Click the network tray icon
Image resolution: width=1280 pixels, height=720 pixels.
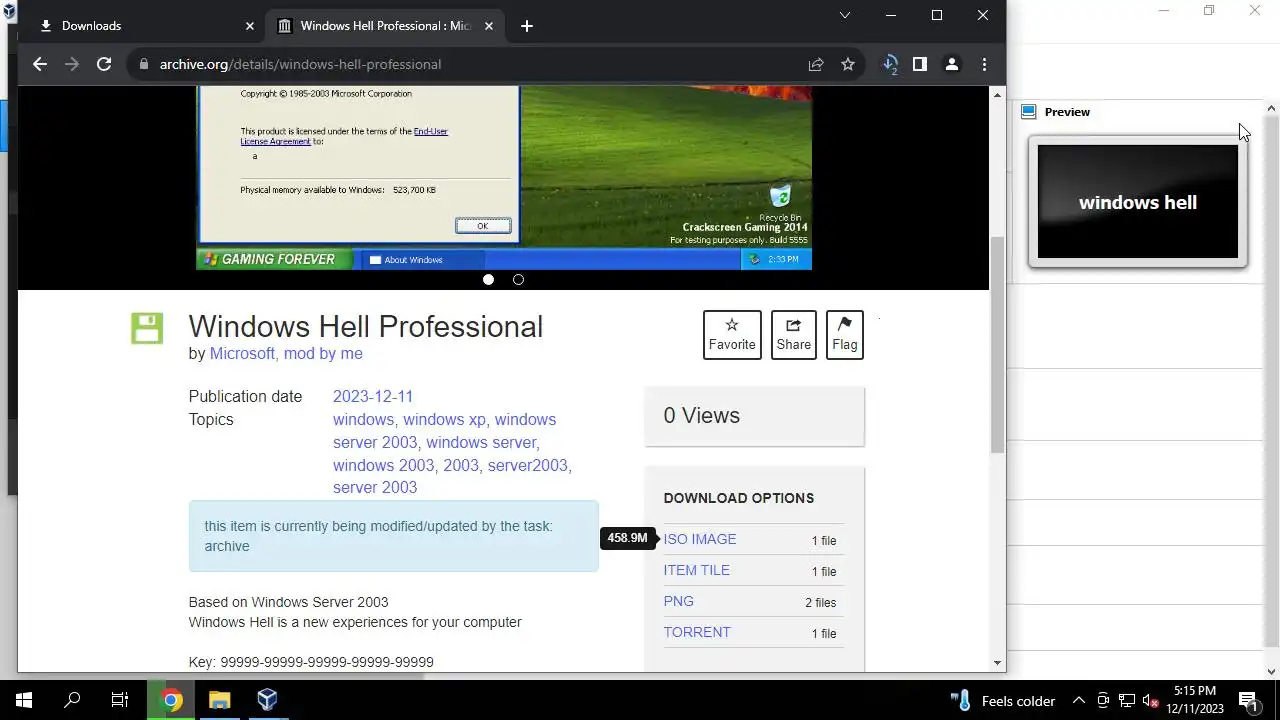tap(1127, 700)
